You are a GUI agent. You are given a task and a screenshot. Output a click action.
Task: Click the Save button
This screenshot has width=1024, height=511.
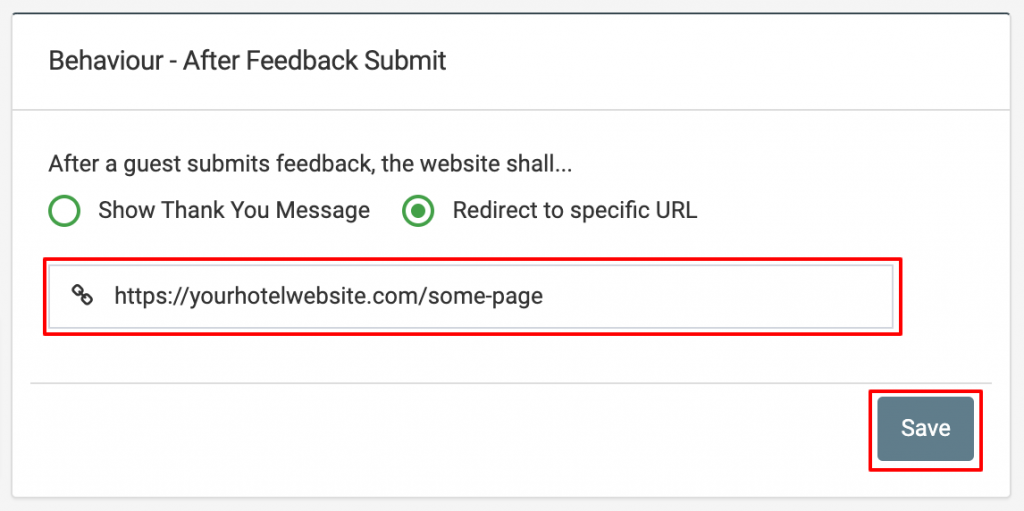point(925,429)
